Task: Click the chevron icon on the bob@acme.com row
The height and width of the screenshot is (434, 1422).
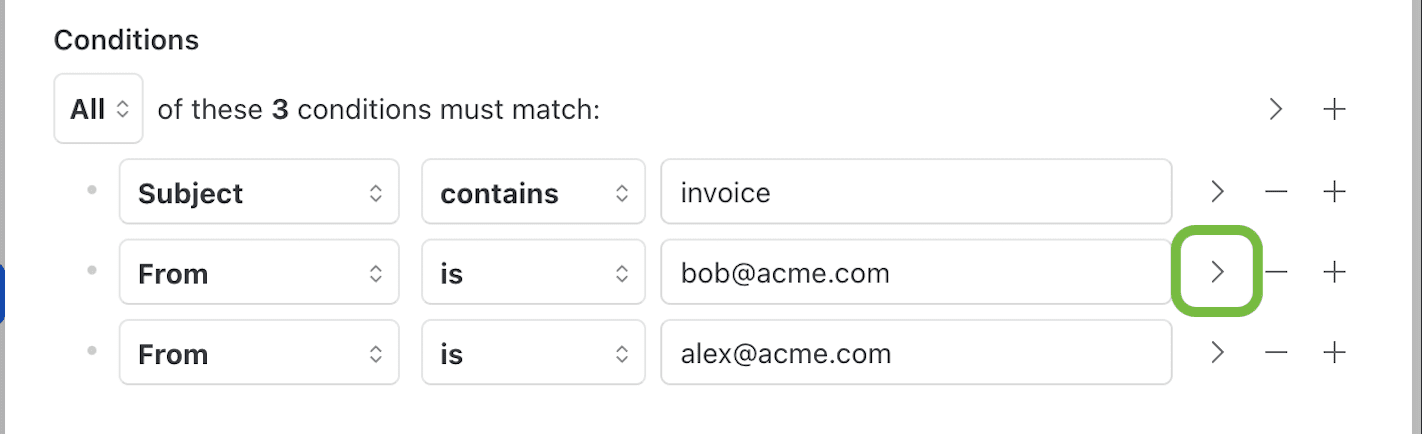Action: (x=1217, y=272)
